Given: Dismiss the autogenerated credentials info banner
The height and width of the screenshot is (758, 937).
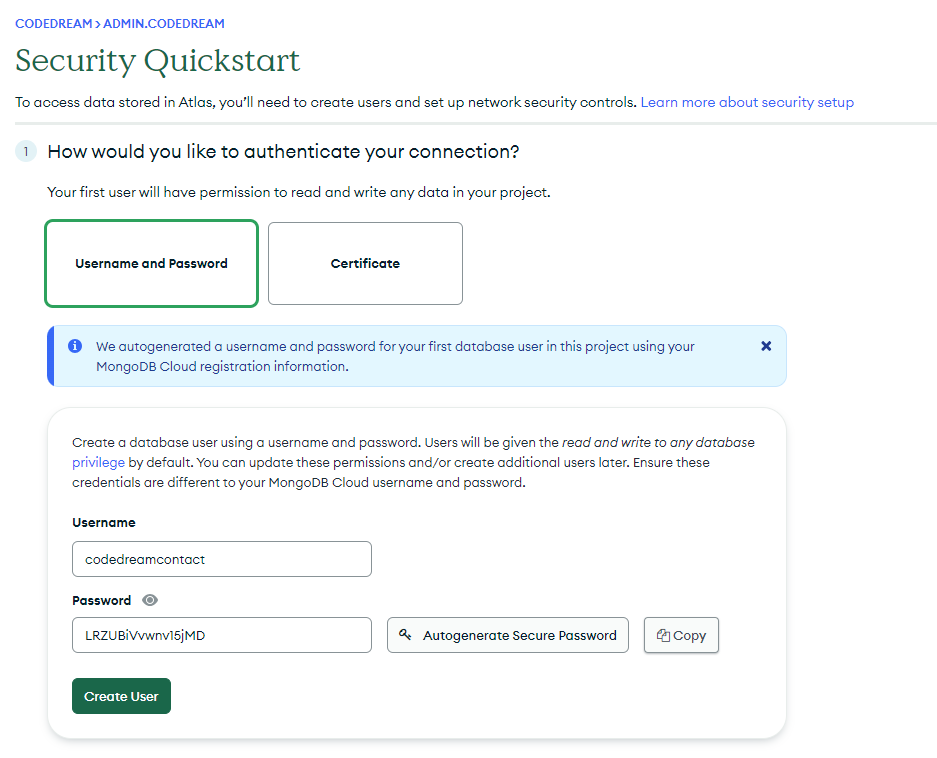Looking at the screenshot, I should [x=765, y=346].
